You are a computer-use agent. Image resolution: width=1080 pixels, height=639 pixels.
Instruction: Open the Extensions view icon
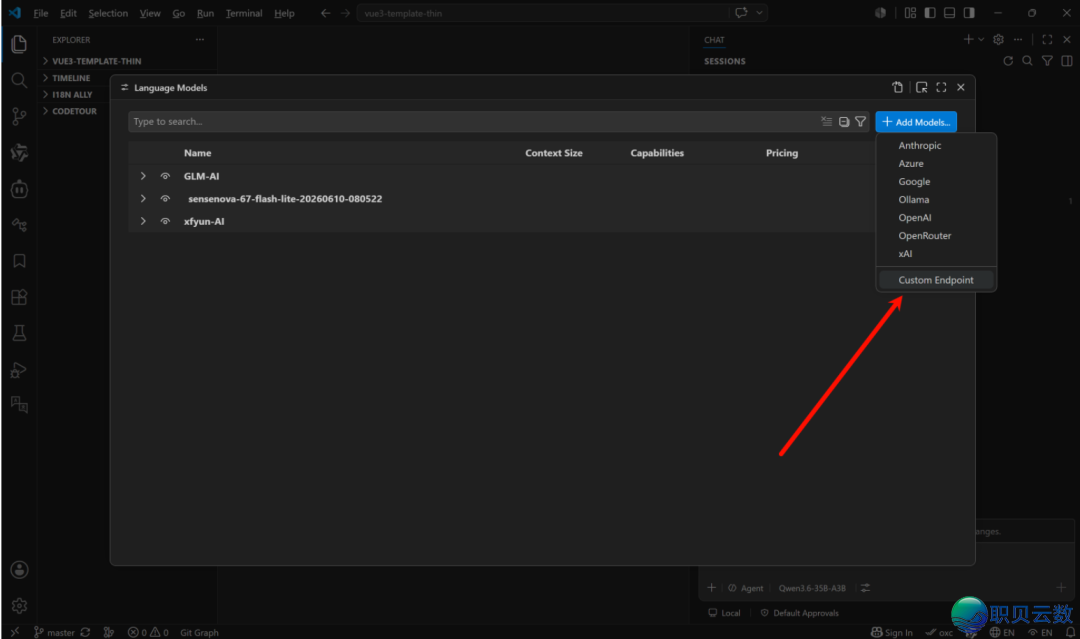(x=19, y=297)
